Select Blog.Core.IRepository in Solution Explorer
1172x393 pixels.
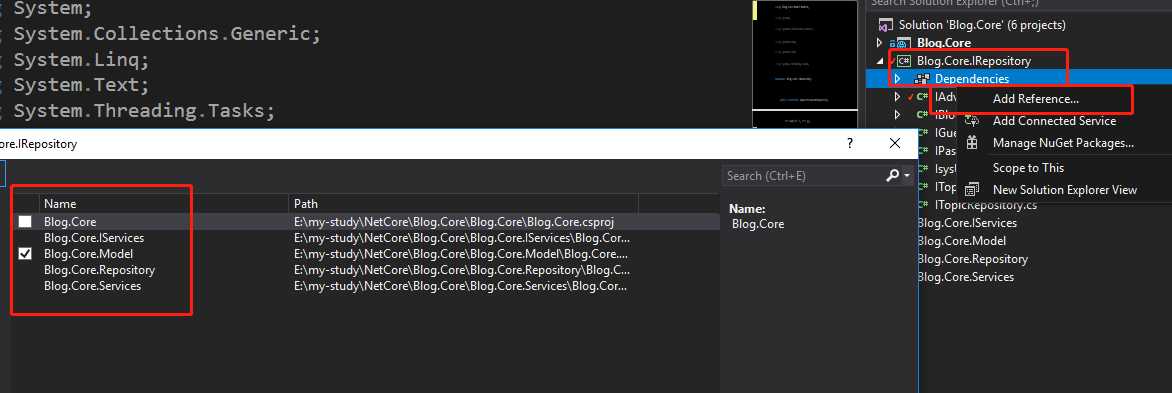974,61
